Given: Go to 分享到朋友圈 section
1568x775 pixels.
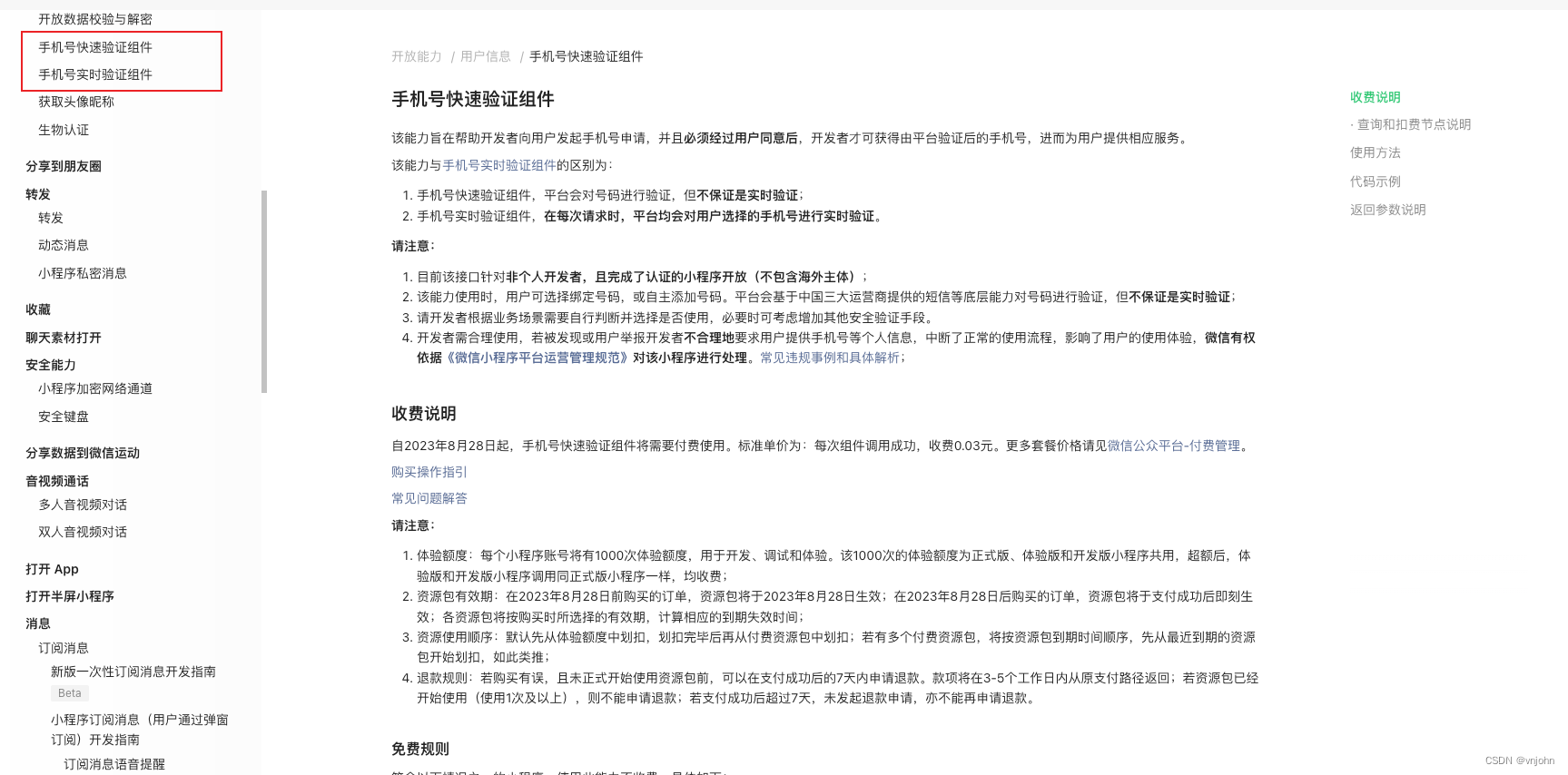Looking at the screenshot, I should click(x=64, y=166).
